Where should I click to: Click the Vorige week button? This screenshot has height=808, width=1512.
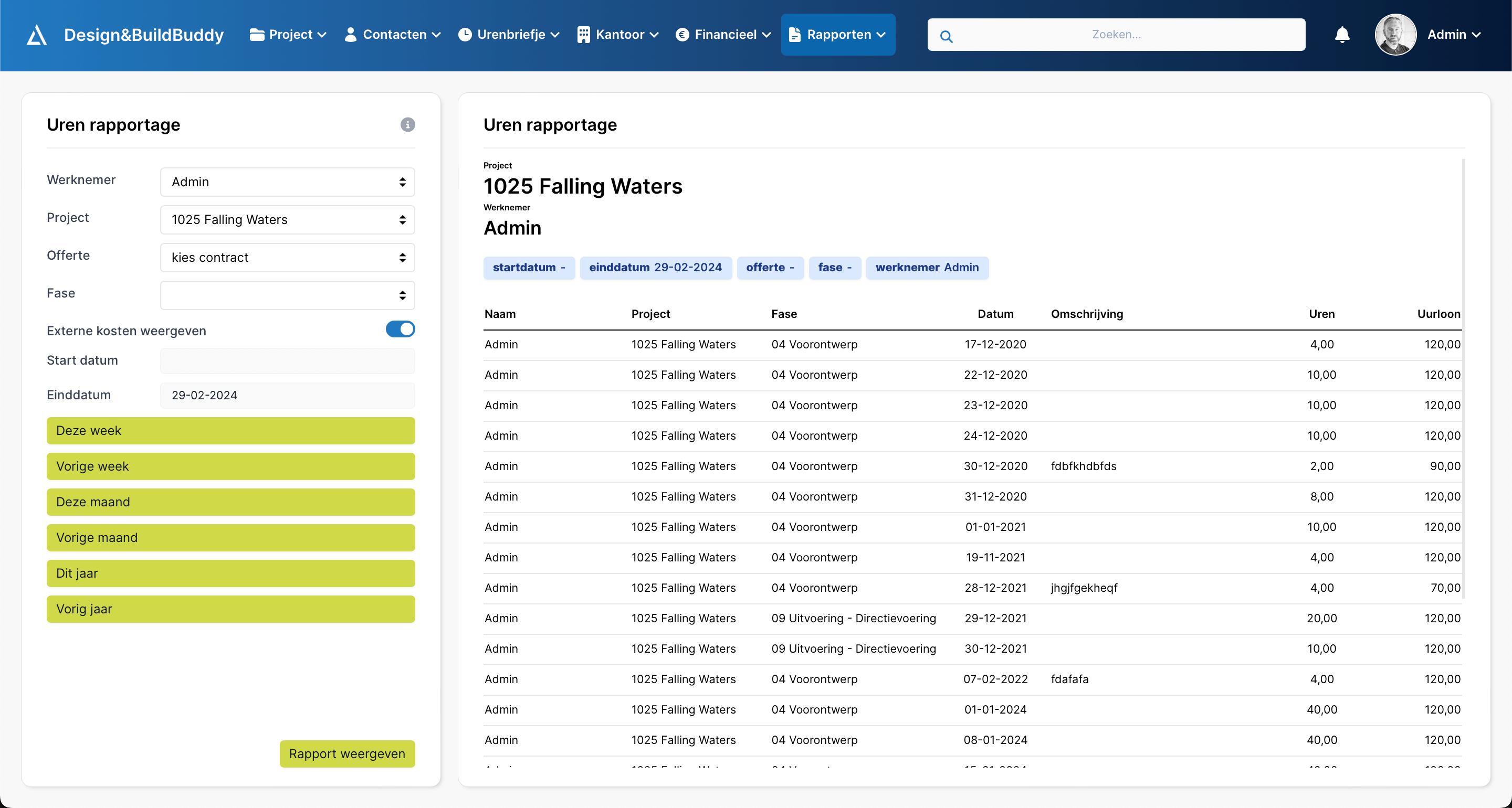coord(230,466)
